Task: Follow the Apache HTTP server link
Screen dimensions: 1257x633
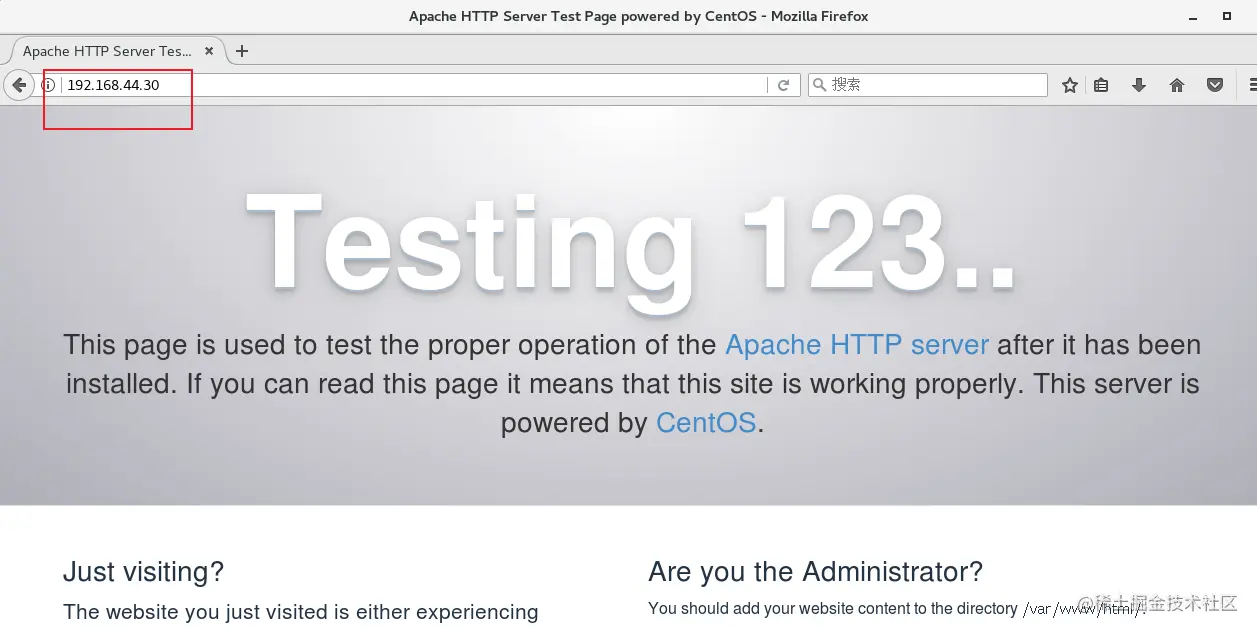Action: 857,345
